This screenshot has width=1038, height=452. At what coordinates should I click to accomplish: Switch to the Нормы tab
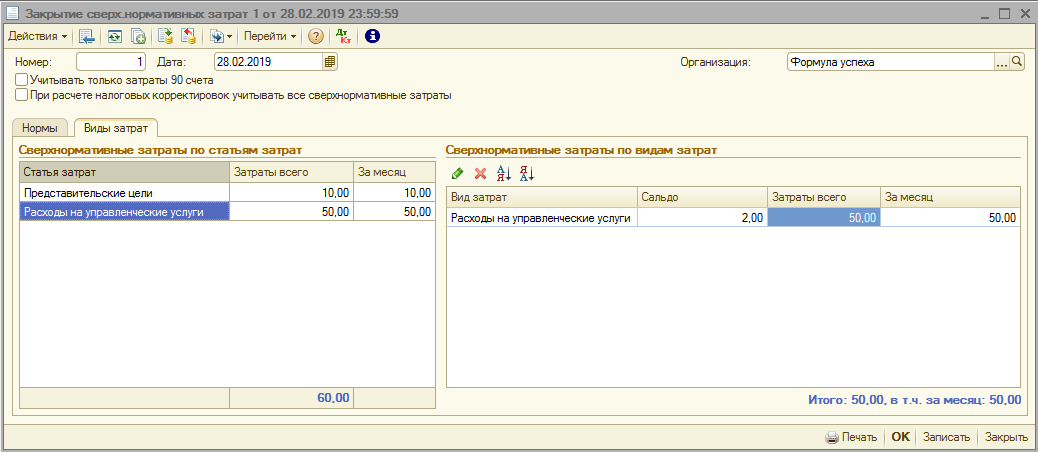click(x=41, y=128)
